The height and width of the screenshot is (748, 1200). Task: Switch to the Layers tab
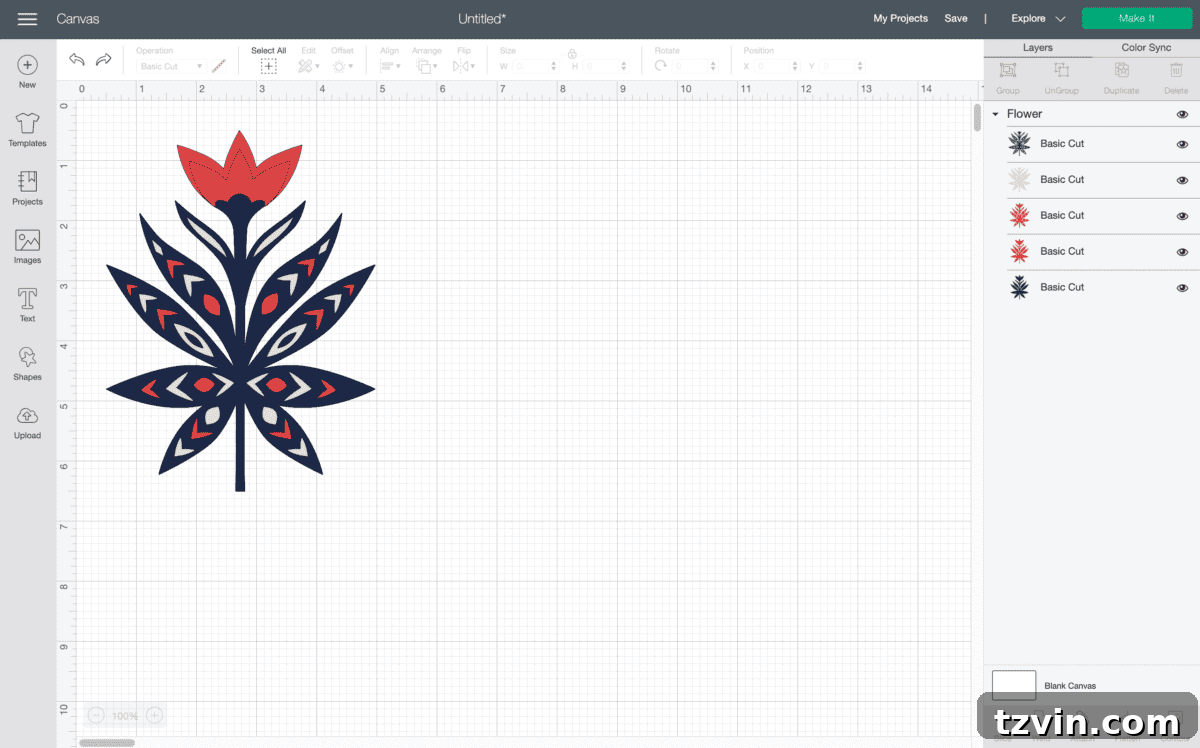click(x=1037, y=48)
